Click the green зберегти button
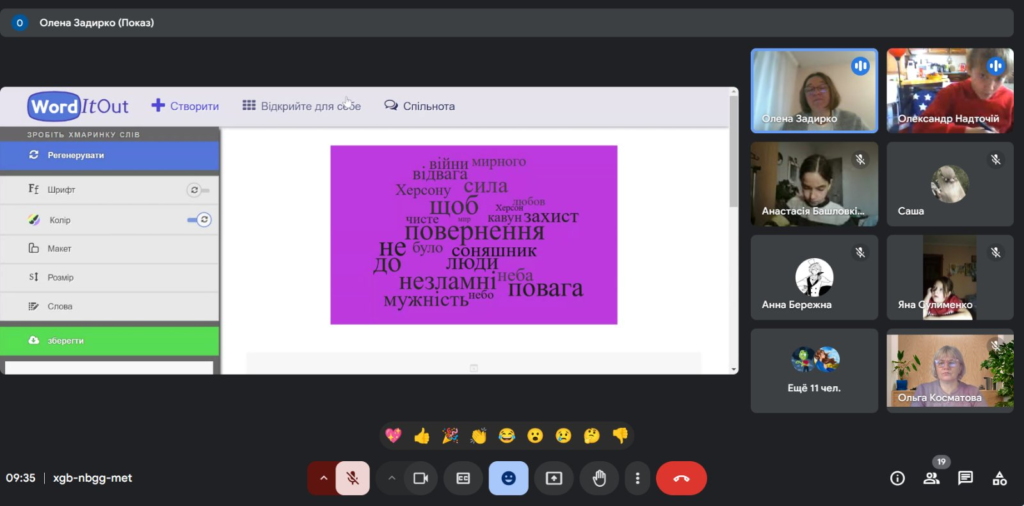Screen dimensions: 1024x506 pyautogui.click(x=109, y=341)
